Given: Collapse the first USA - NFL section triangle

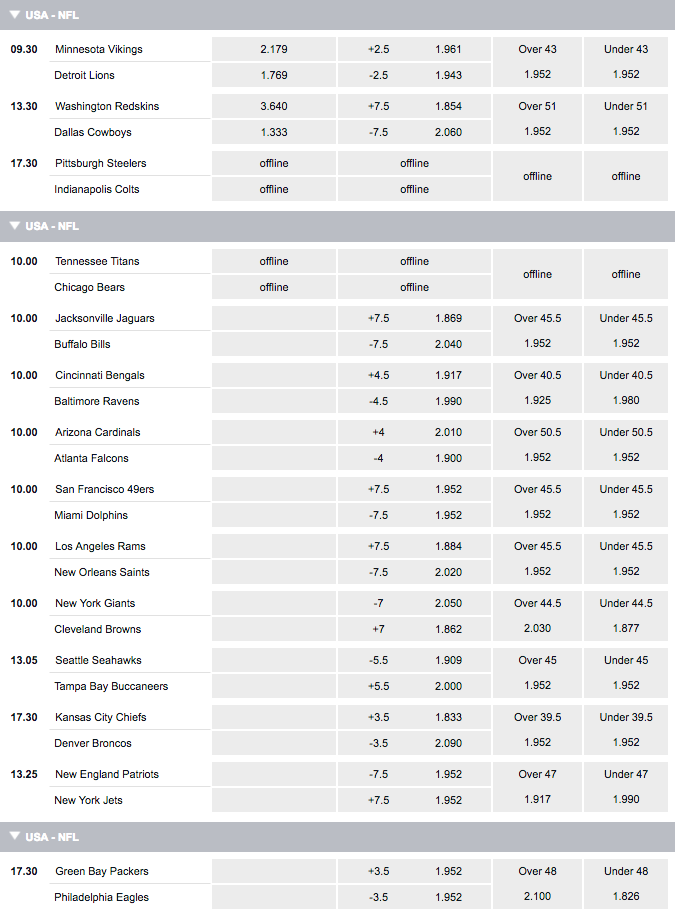Looking at the screenshot, I should (15, 15).
